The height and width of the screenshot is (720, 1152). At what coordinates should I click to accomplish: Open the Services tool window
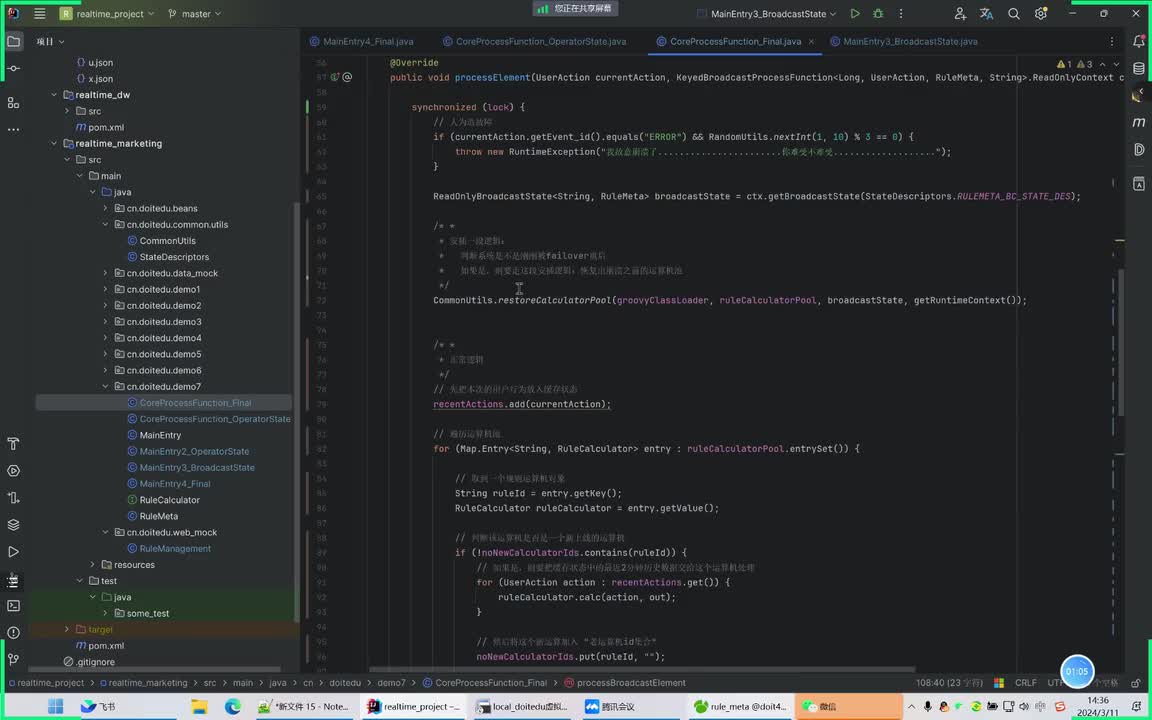pos(13,471)
